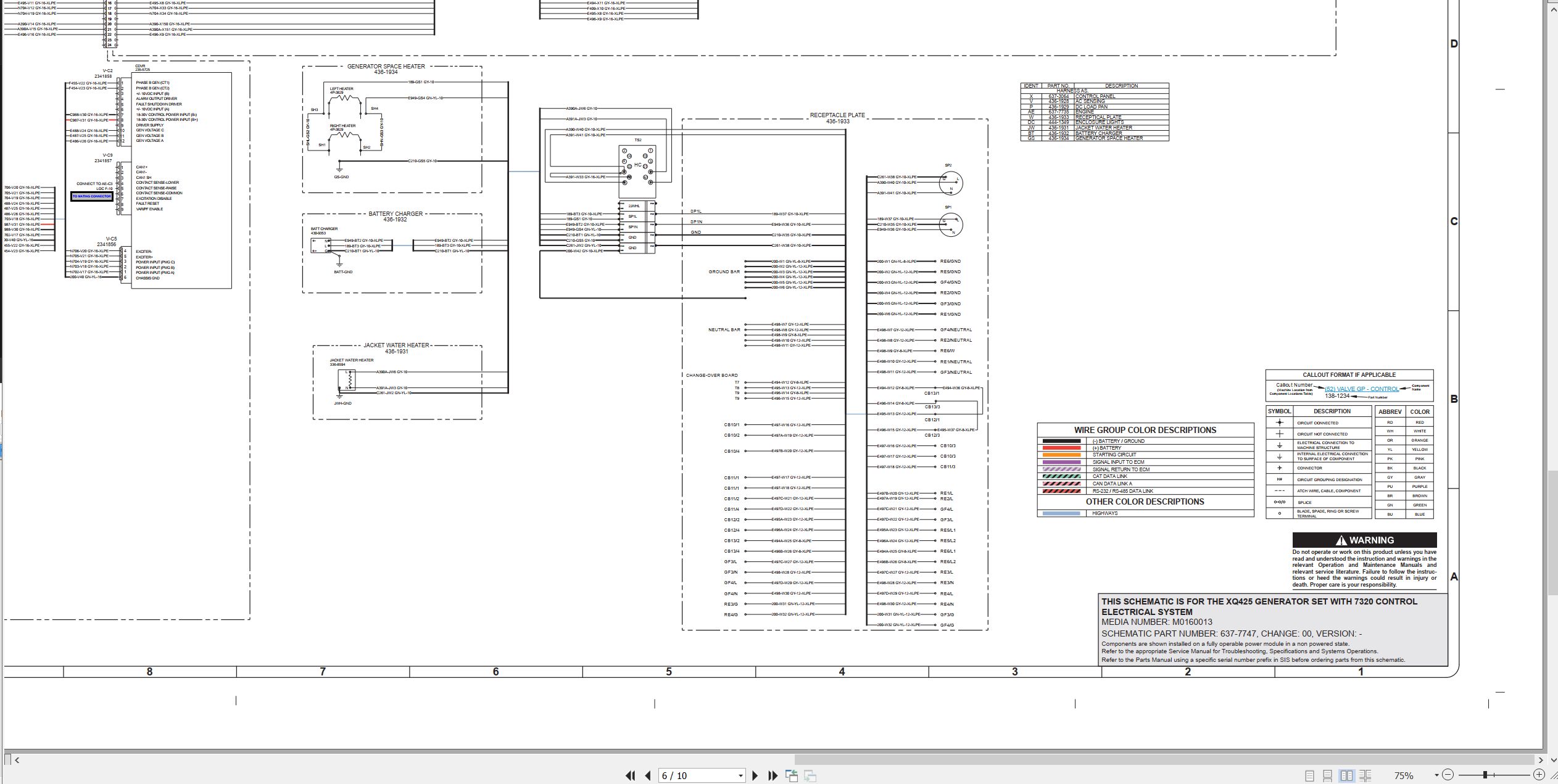The width and height of the screenshot is (1558, 784).
Task: Click the BATT-GND ground label
Action: 343,272
